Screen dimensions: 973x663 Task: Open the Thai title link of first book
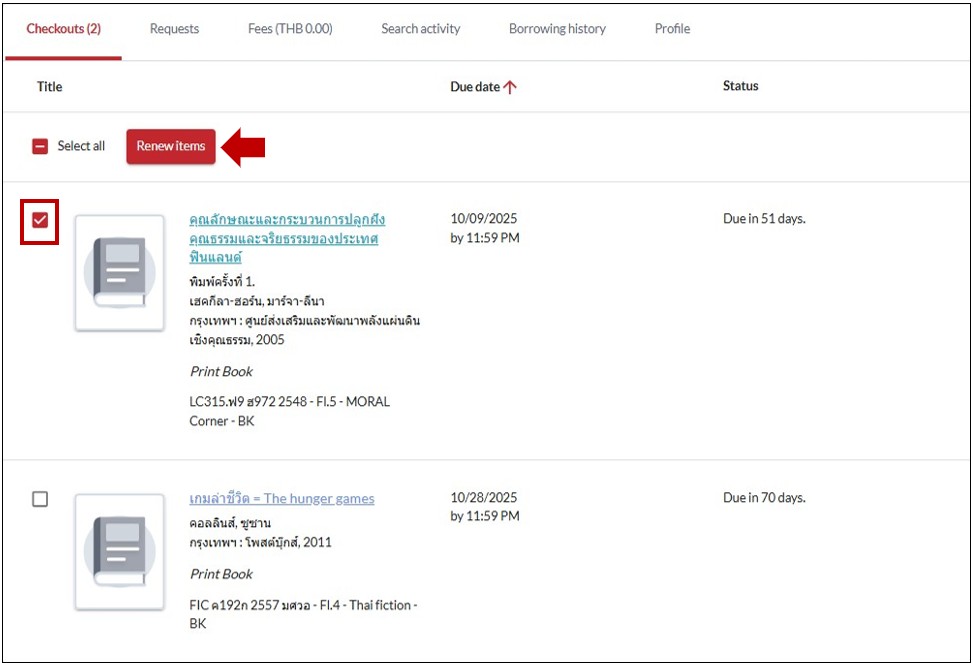286,238
